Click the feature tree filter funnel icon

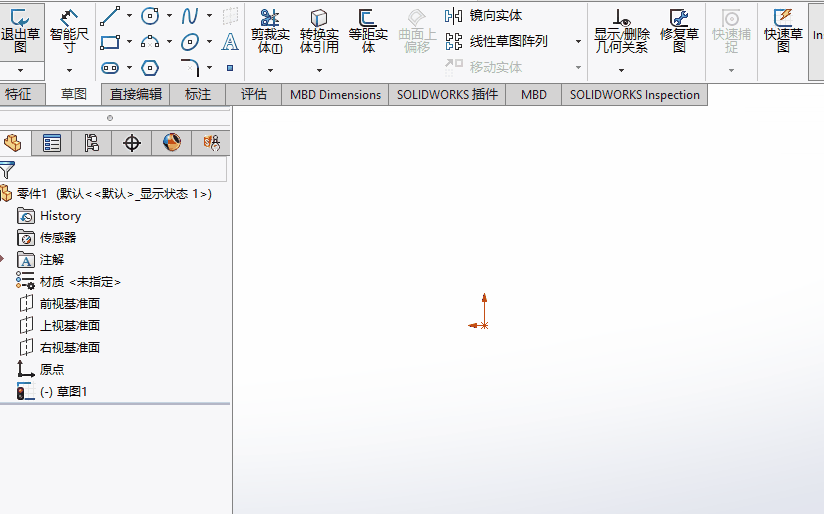tap(7, 170)
